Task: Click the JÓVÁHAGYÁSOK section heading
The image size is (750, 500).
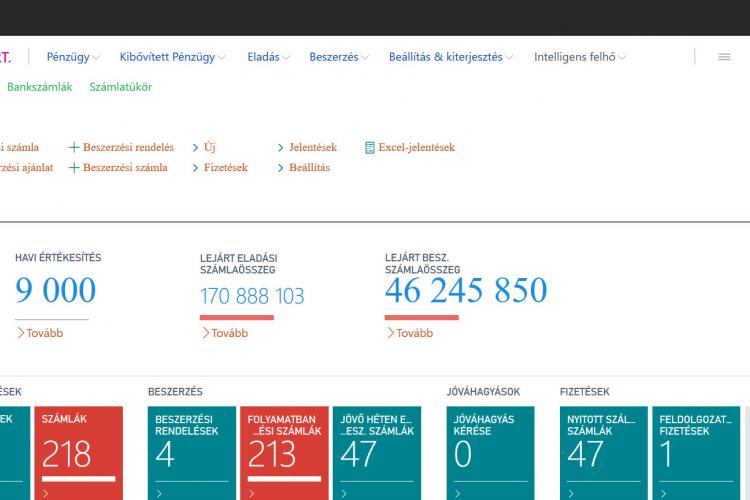Action: [483, 392]
